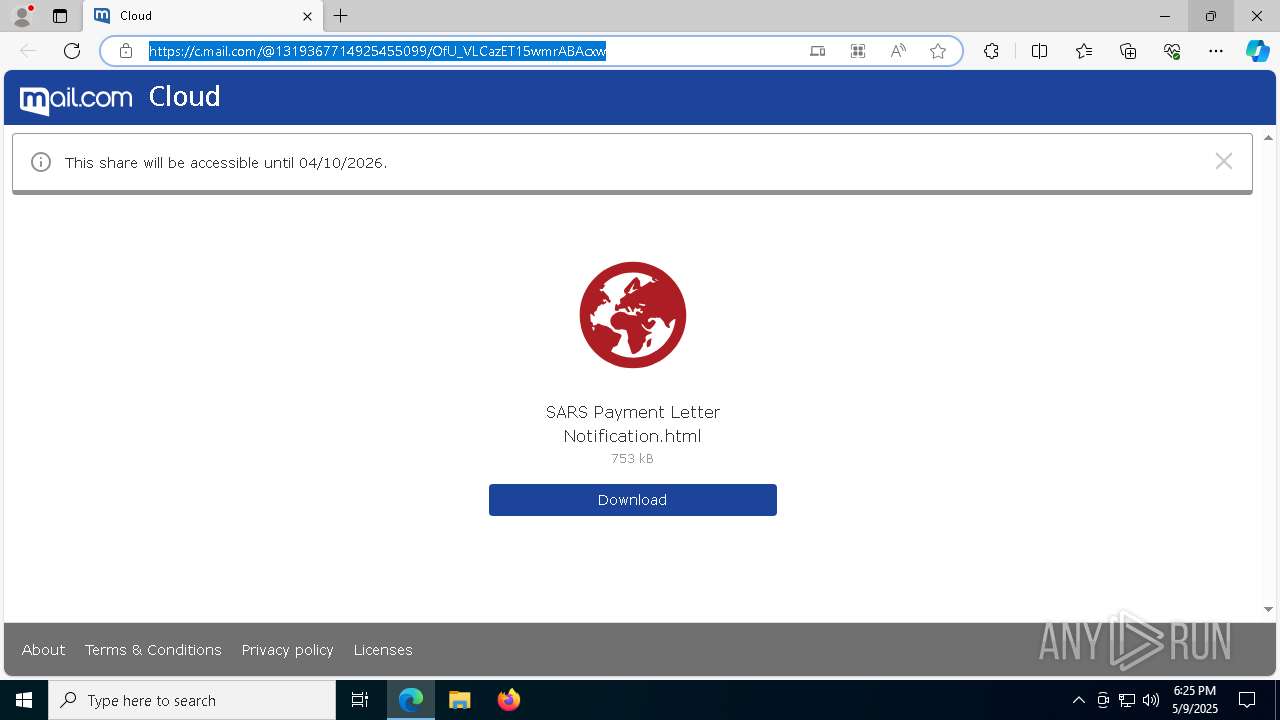Toggle split screen view
The height and width of the screenshot is (720, 1280).
coord(1039,51)
